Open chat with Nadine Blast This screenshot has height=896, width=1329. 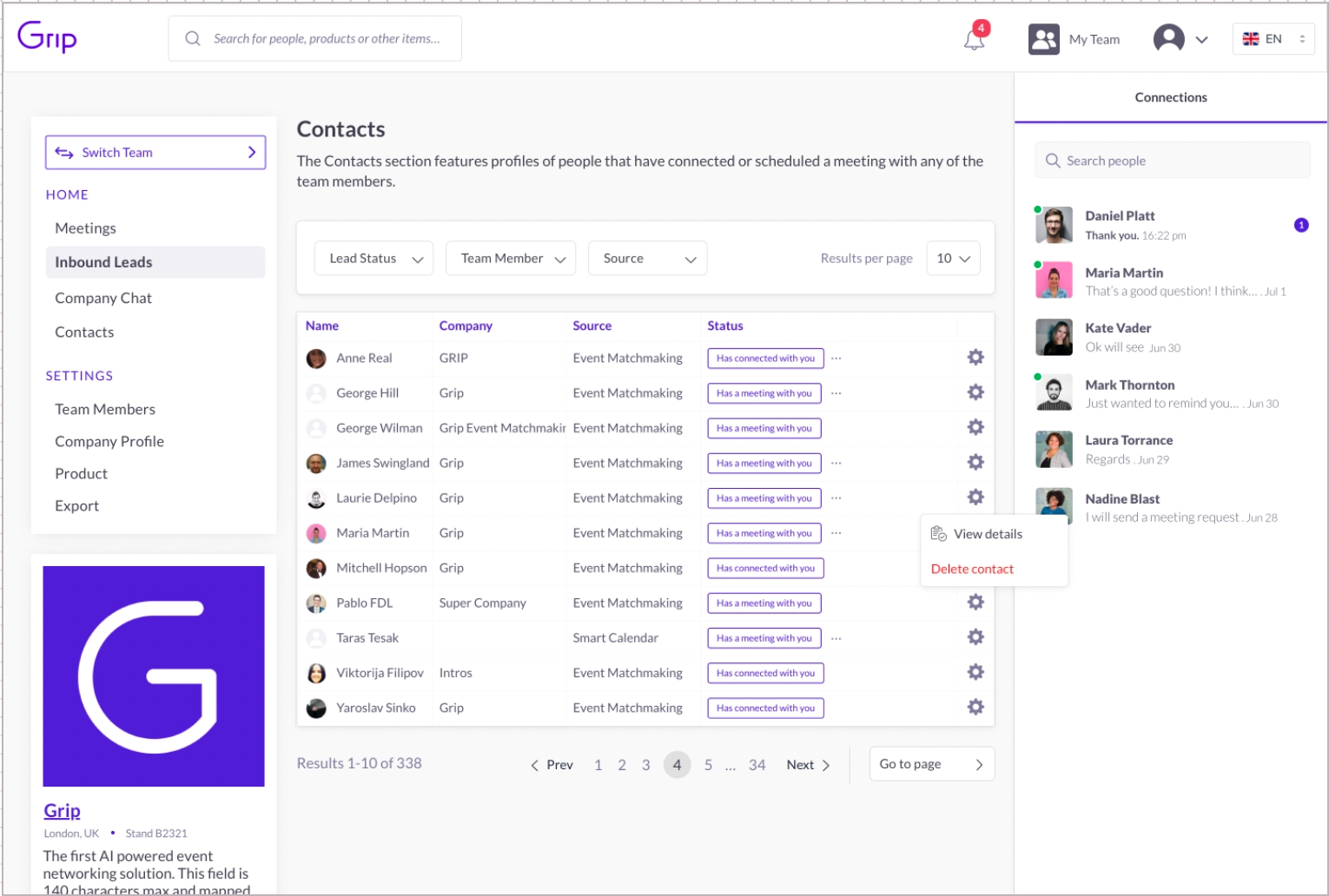click(x=1171, y=507)
